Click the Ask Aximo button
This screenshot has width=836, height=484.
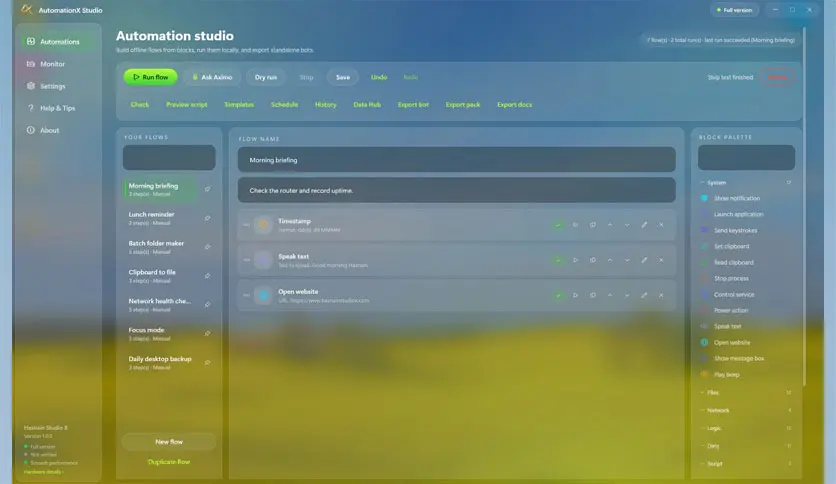click(212, 77)
